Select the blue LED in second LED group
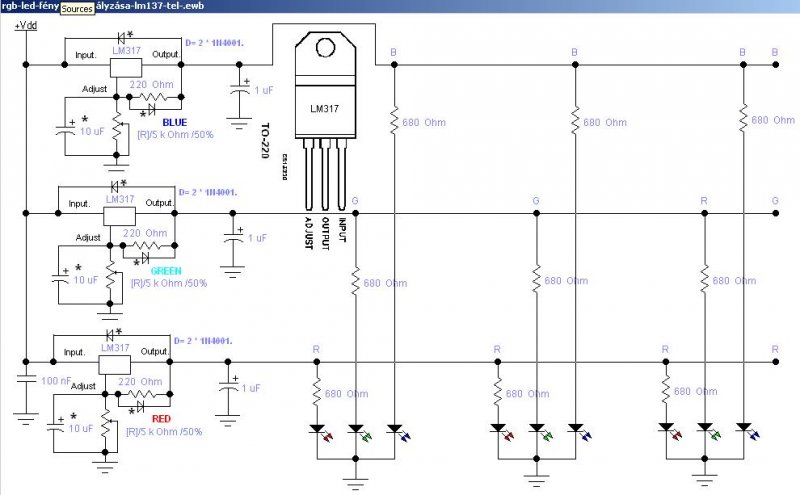 (x=579, y=431)
